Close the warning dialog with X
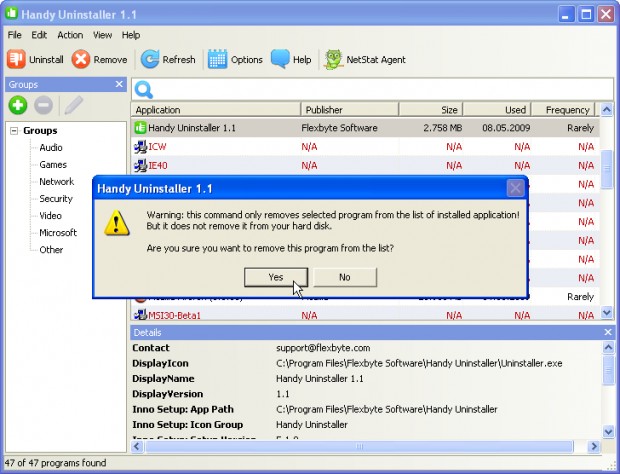 click(515, 188)
